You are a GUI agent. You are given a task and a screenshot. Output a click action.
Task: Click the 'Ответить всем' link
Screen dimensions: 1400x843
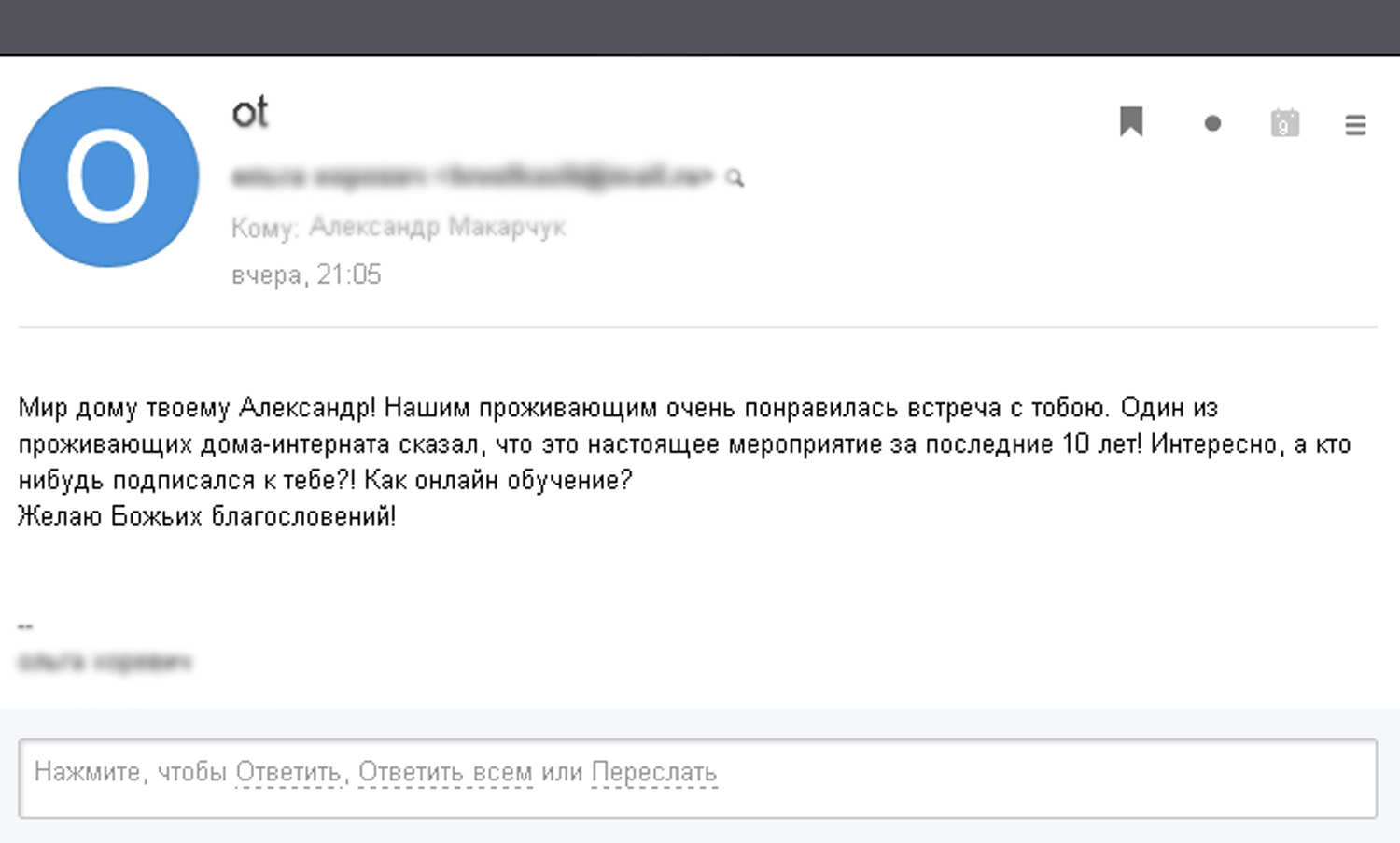445,772
